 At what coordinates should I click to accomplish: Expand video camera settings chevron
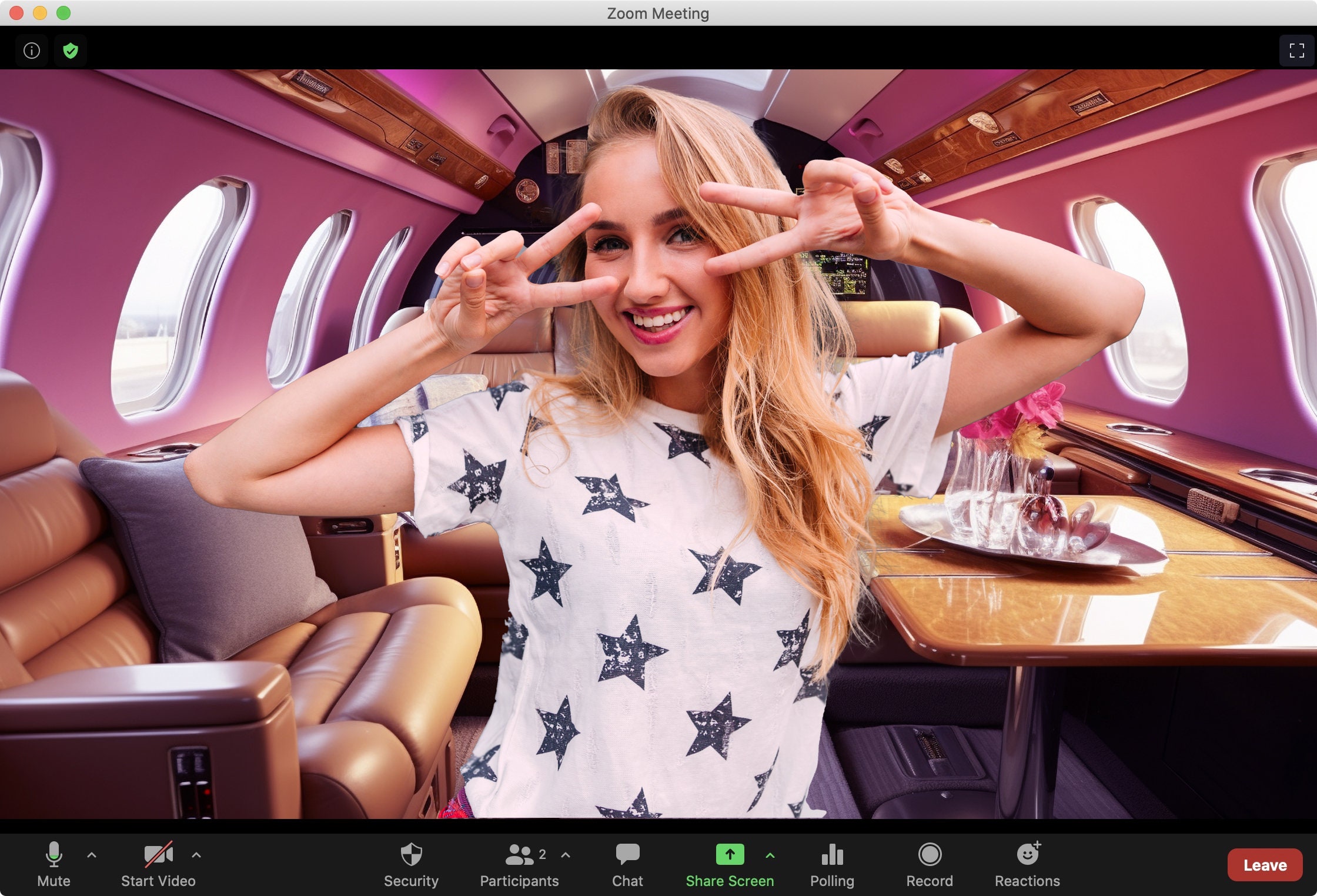tap(196, 855)
